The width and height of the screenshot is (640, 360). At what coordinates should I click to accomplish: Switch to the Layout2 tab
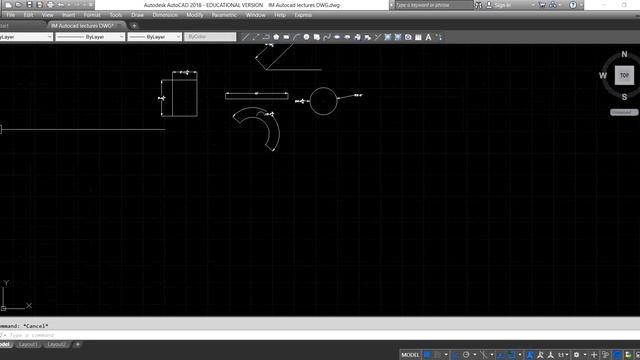tap(56, 345)
